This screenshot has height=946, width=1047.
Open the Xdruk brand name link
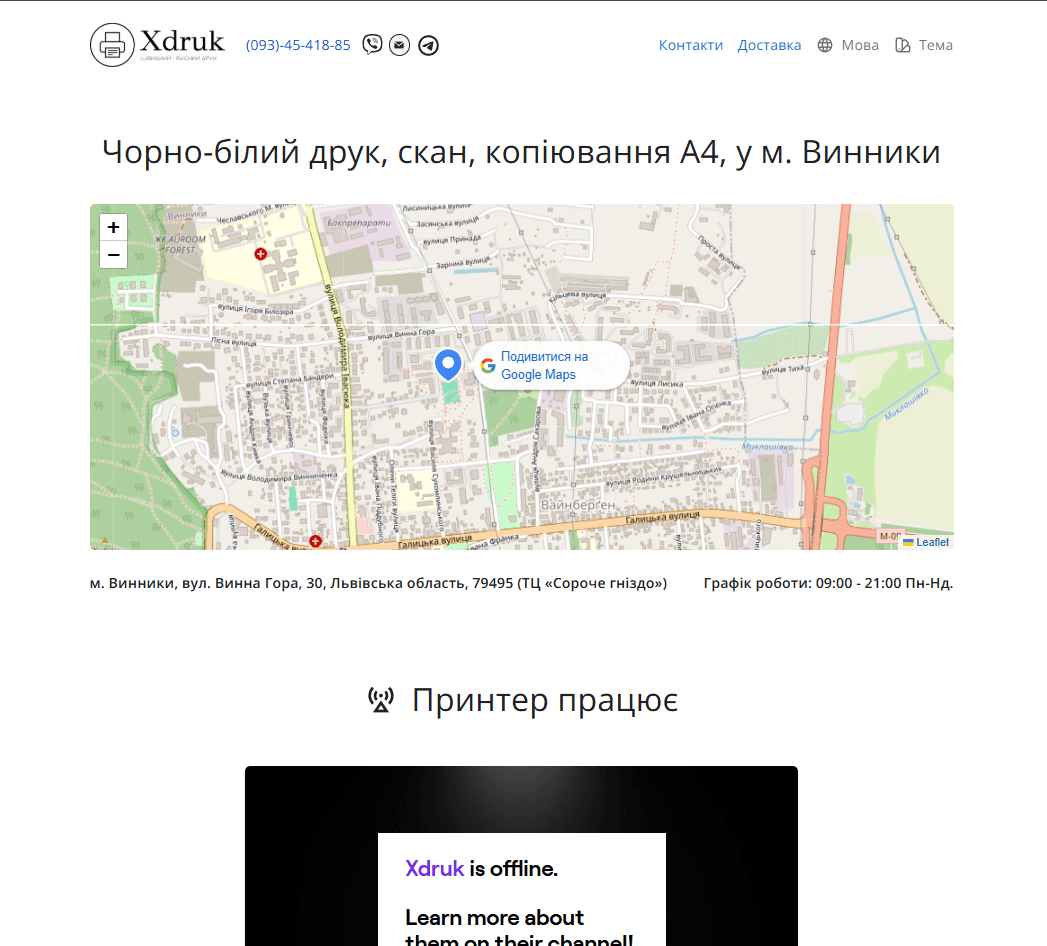click(x=182, y=41)
